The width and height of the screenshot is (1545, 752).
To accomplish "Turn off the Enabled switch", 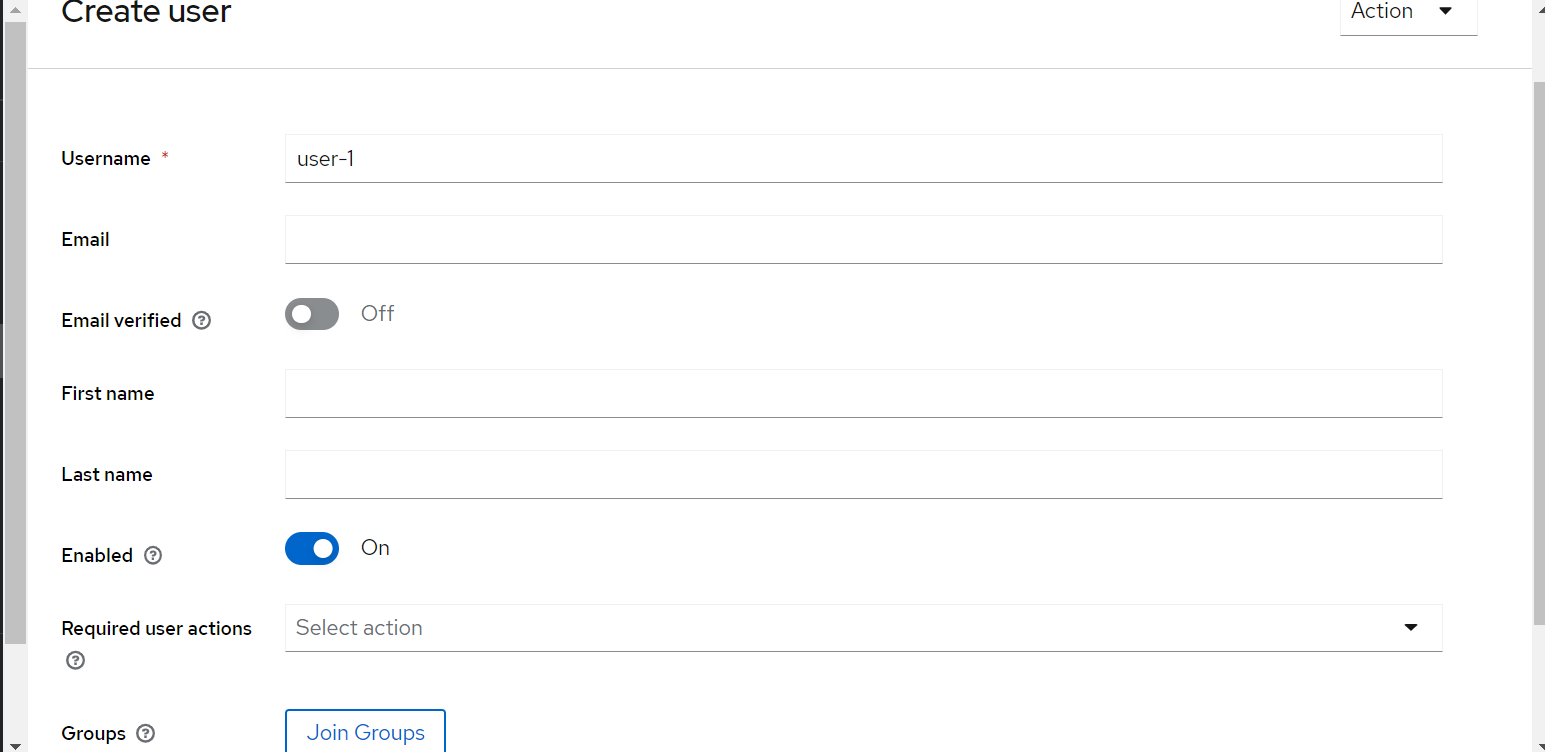I will click(x=312, y=549).
